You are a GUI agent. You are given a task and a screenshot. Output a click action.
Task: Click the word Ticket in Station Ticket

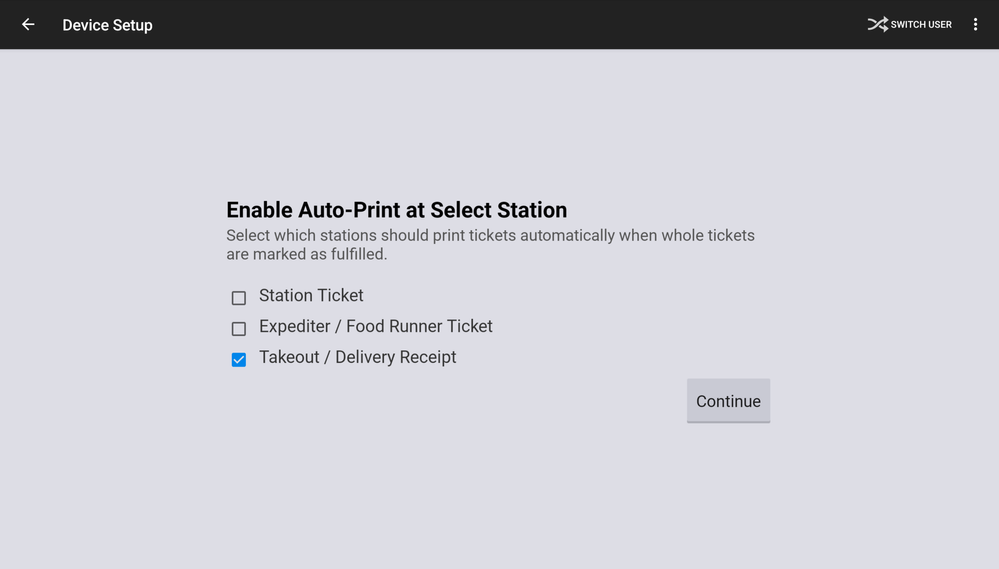pos(340,296)
